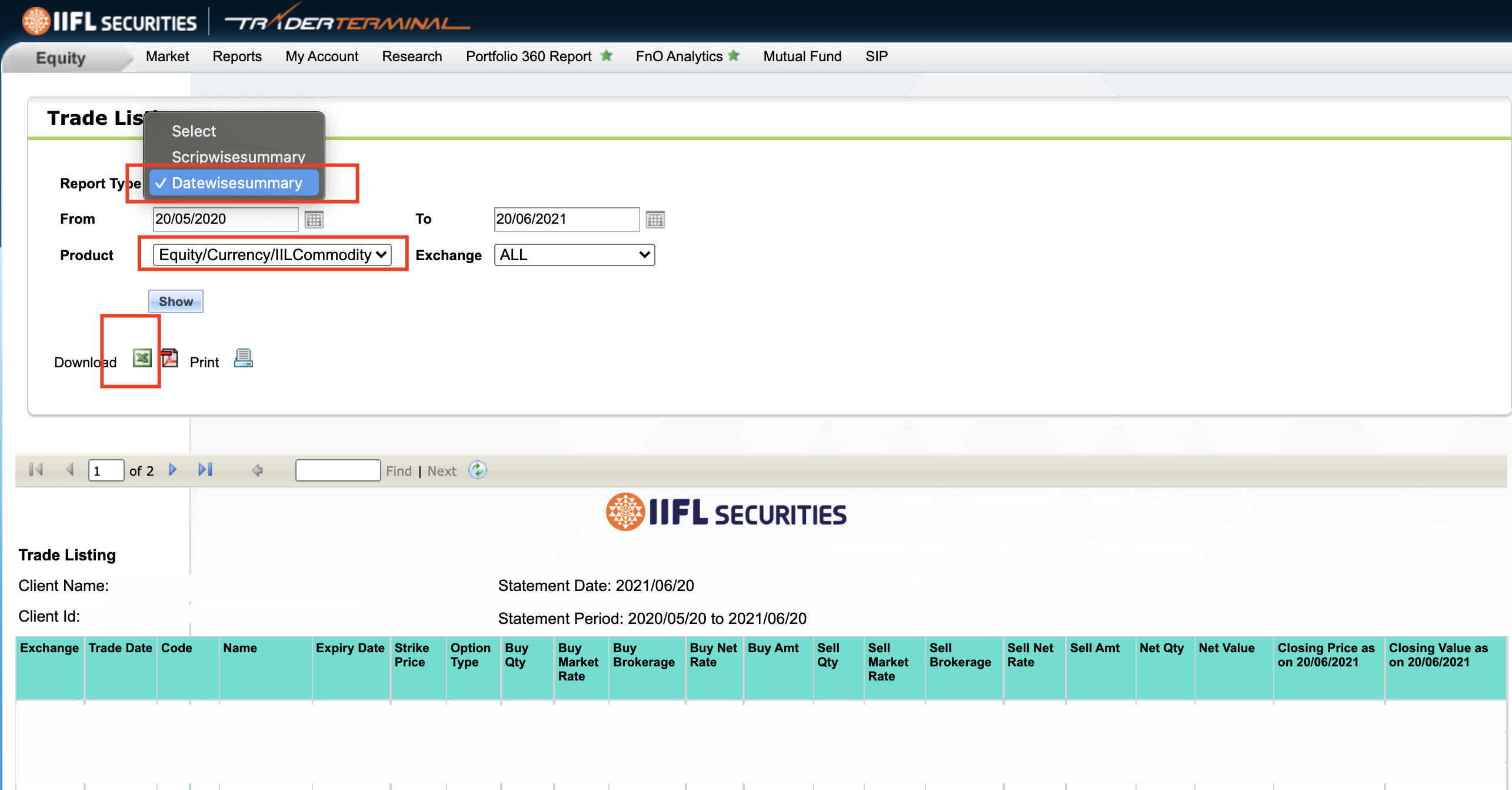Select Datewisesummary report type option
Image resolution: width=1512 pixels, height=790 pixels.
237,183
